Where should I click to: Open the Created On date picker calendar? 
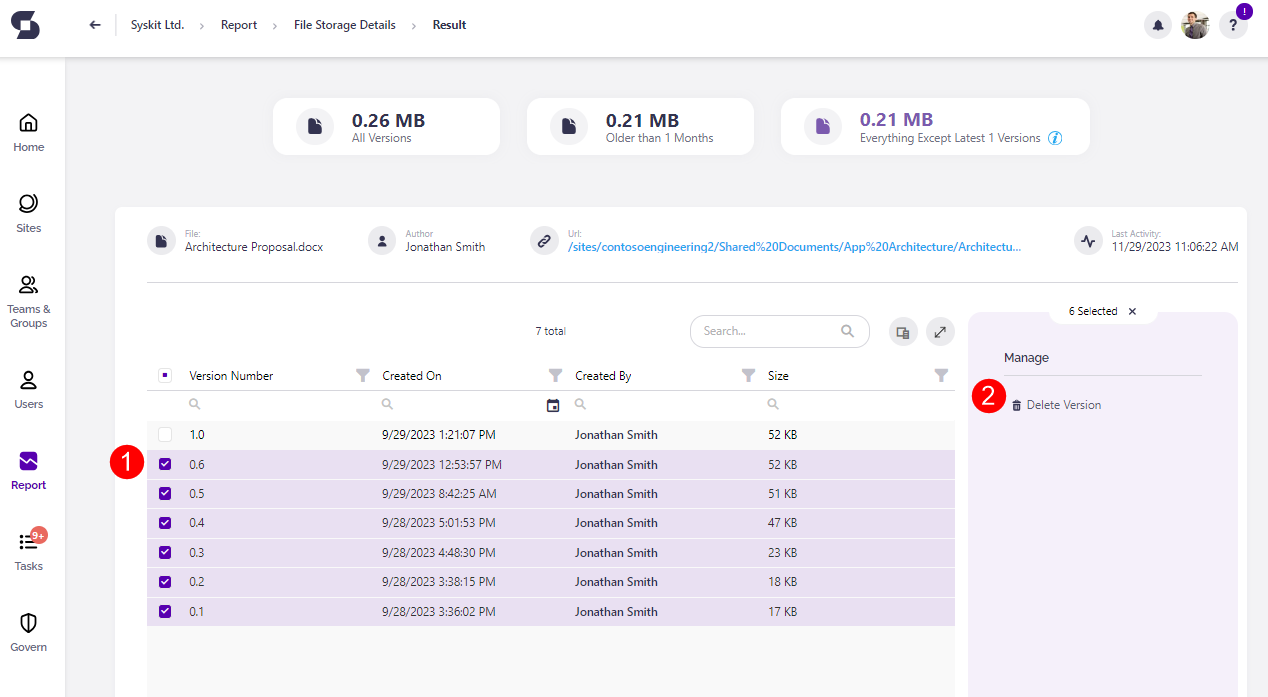(x=553, y=404)
